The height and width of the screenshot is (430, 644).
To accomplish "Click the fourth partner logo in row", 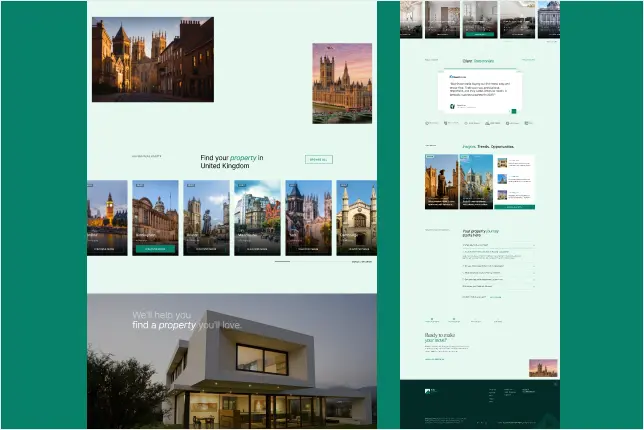I will click(x=493, y=124).
